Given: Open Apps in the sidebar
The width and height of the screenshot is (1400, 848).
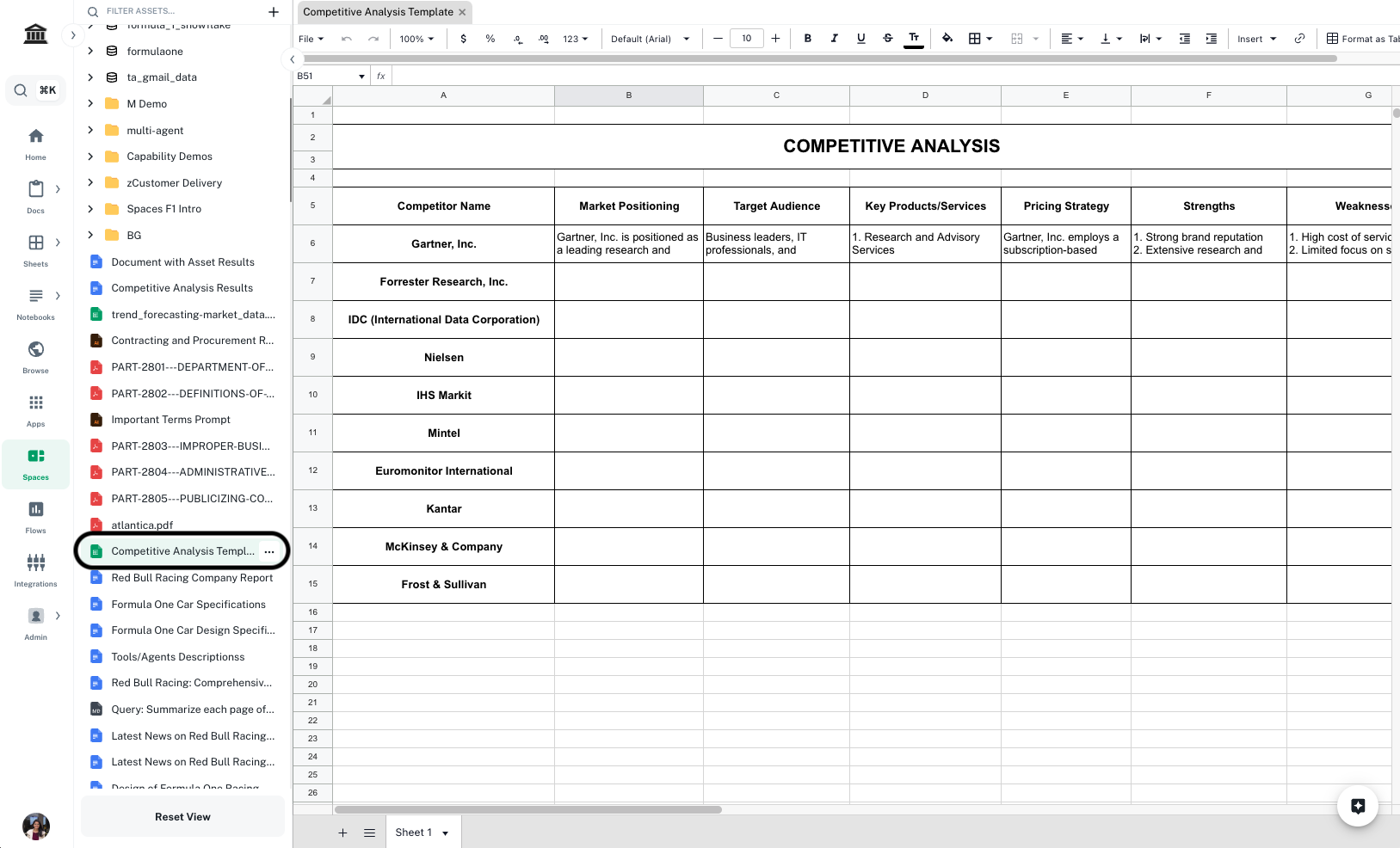Looking at the screenshot, I should tap(35, 410).
